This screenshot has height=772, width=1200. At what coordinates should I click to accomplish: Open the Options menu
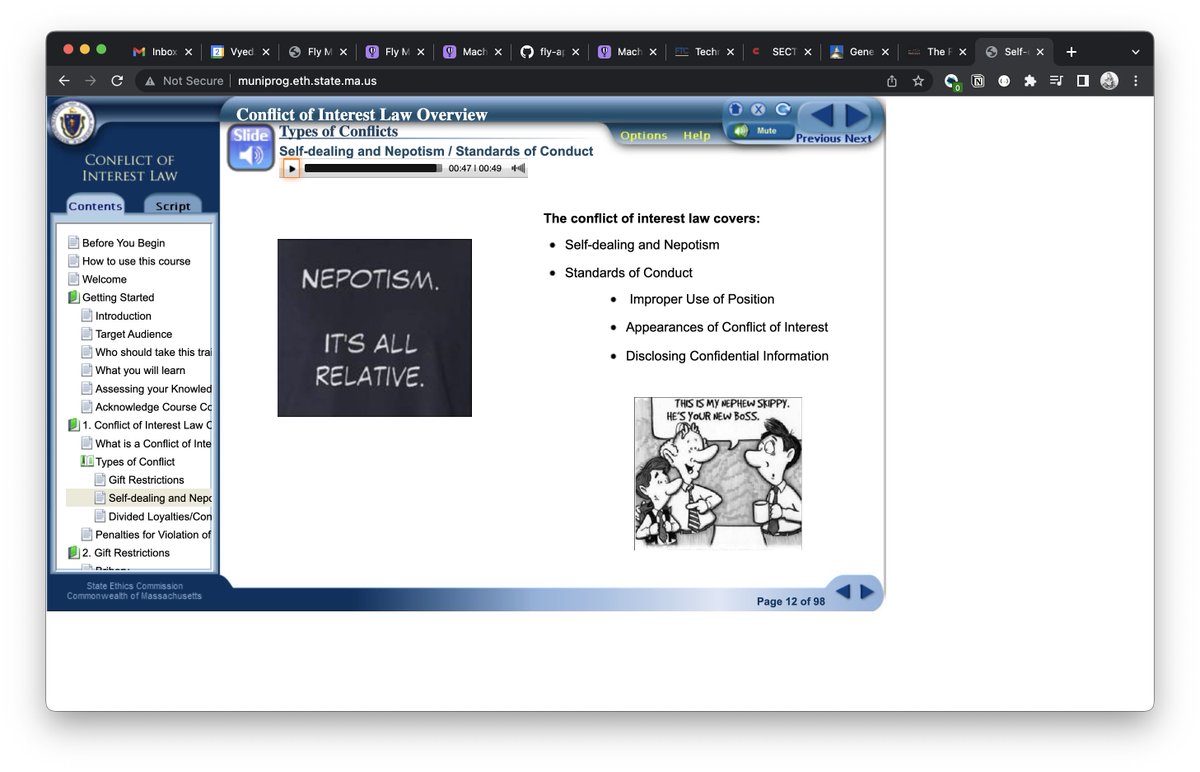point(644,136)
